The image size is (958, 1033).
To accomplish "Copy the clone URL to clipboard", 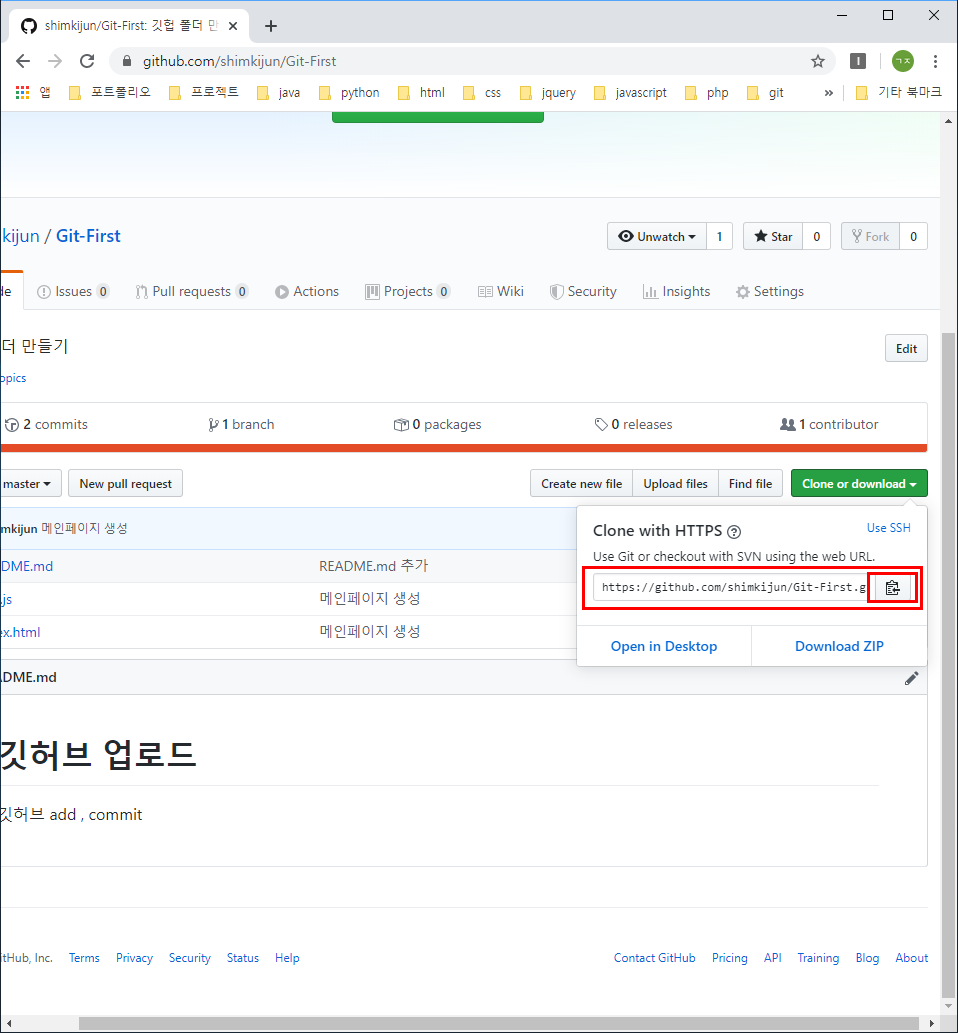I will [893, 588].
